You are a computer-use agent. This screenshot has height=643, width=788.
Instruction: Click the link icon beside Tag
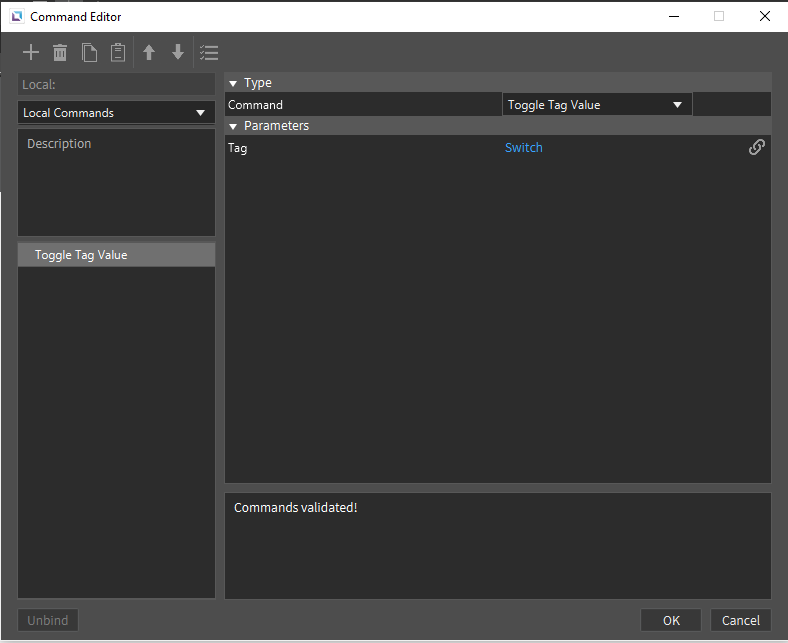pos(757,147)
